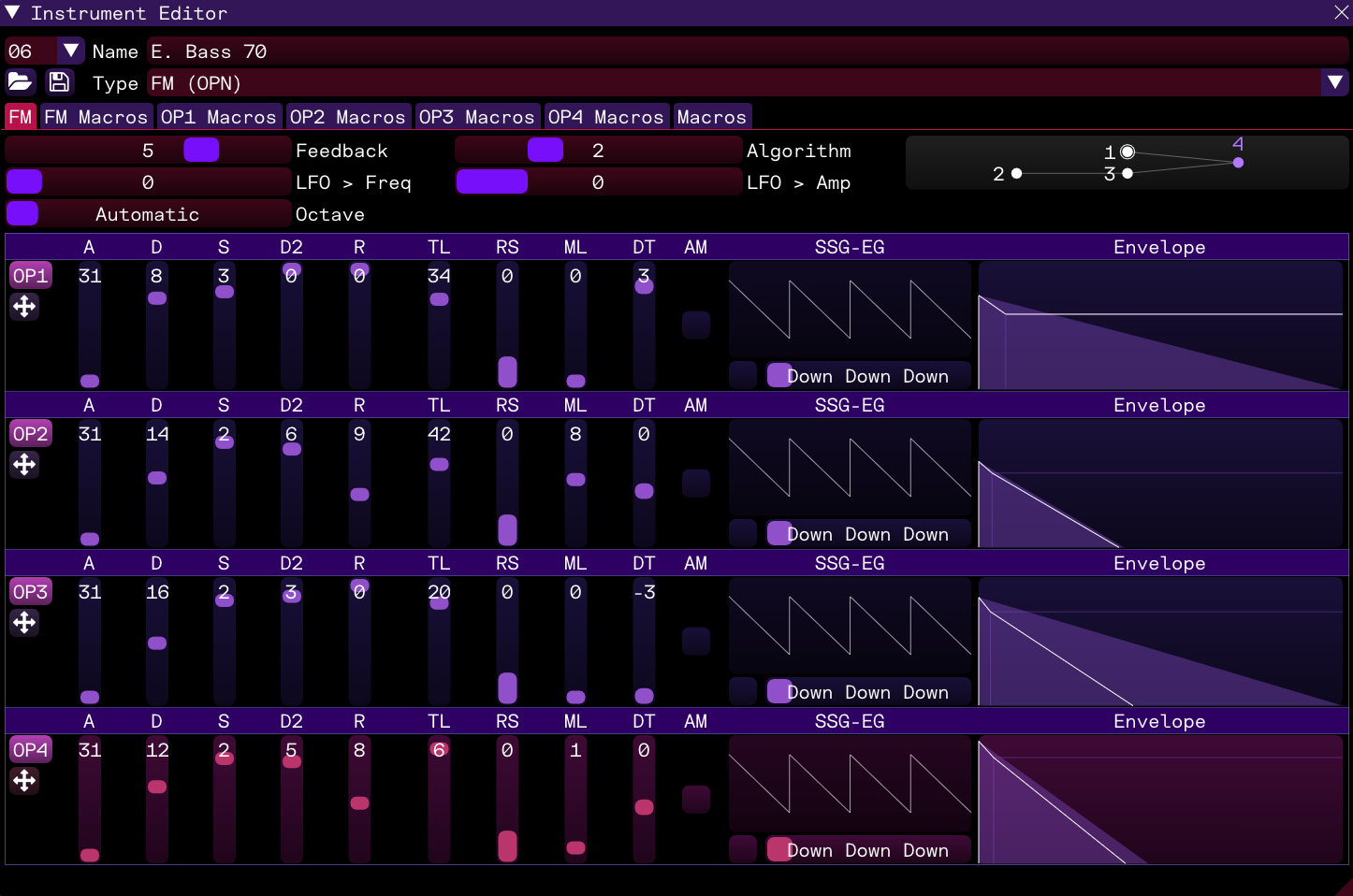
Task: Adjust the Feedback slider
Action: (x=148, y=150)
